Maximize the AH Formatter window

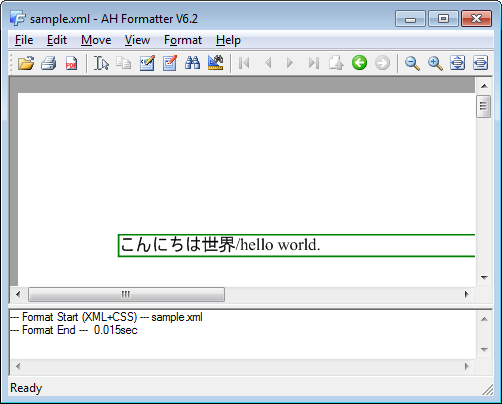[443, 18]
